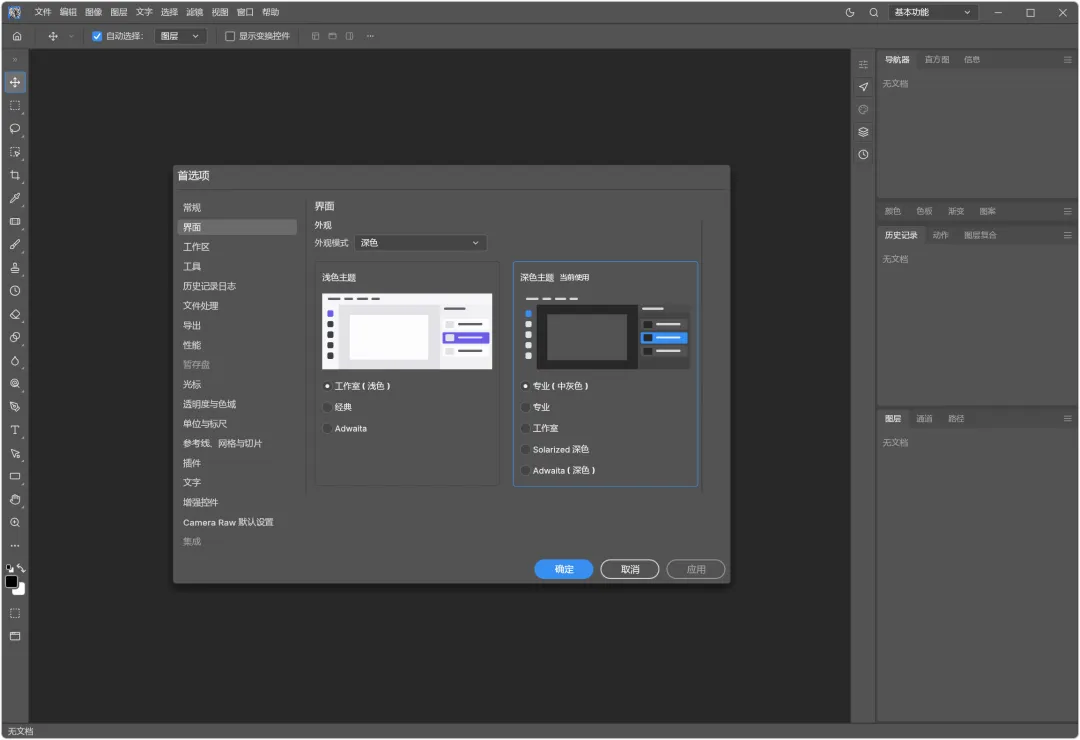This screenshot has height=740, width=1080.
Task: Choose the hand tool
Action: (x=15, y=500)
